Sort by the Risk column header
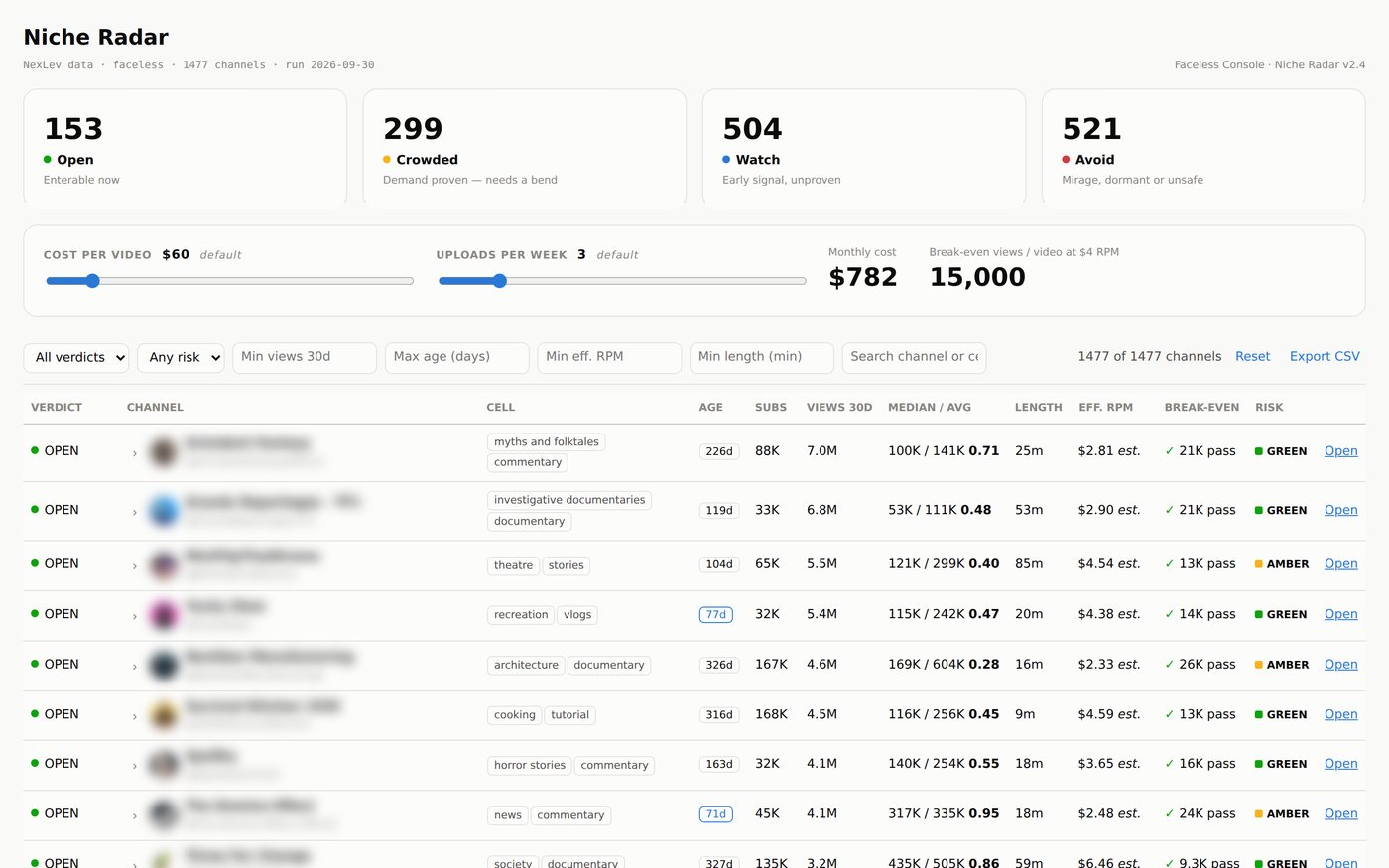1389x868 pixels. tap(1269, 408)
